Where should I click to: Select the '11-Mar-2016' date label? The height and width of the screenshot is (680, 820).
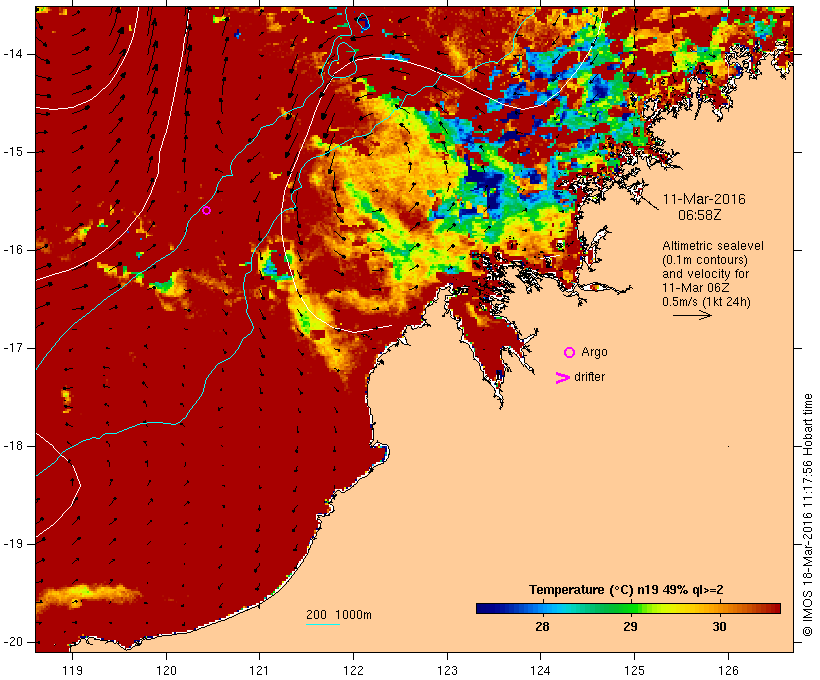point(704,199)
